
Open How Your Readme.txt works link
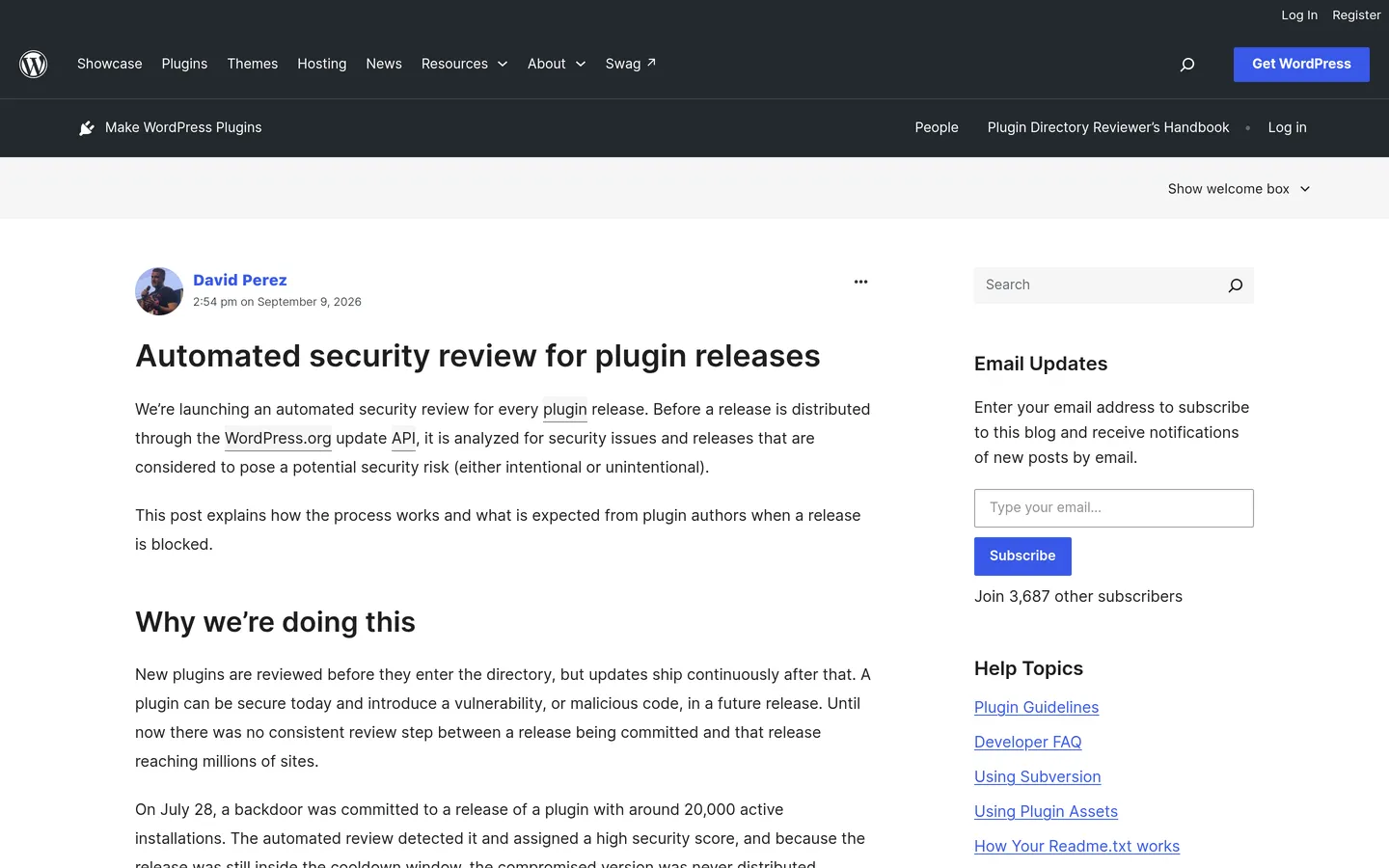point(1076,846)
